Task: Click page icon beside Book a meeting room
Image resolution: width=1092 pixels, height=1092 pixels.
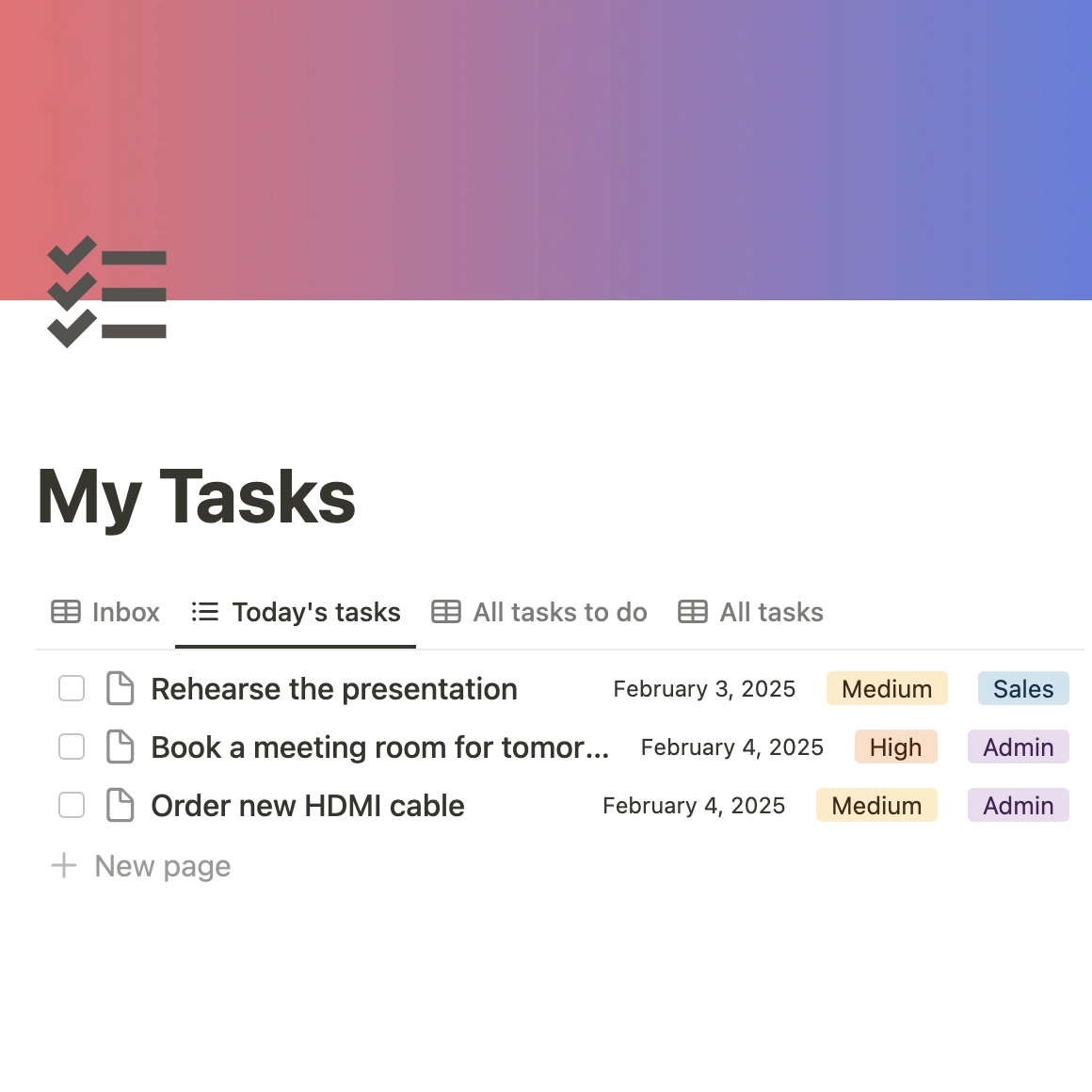Action: (120, 747)
